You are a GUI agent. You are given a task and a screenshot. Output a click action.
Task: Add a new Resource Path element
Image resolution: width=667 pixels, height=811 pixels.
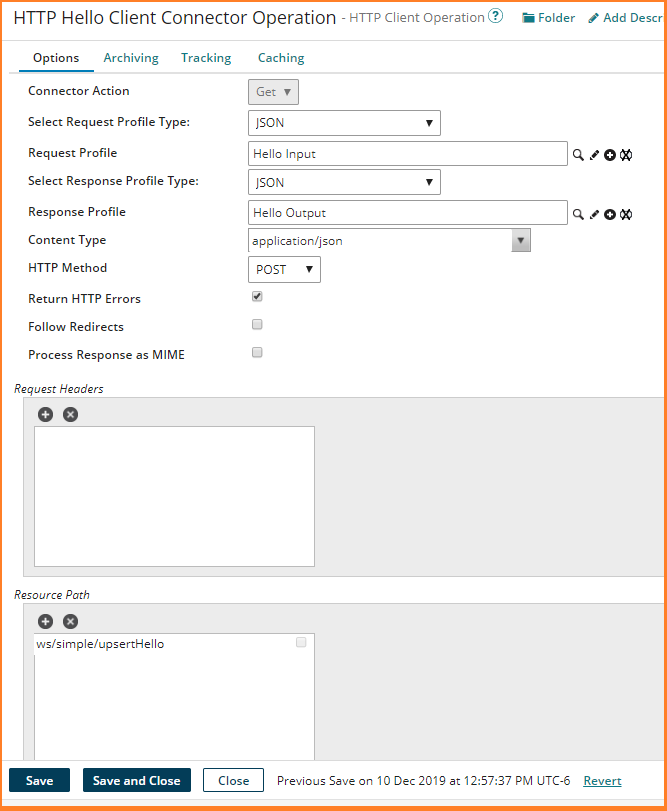coord(46,621)
